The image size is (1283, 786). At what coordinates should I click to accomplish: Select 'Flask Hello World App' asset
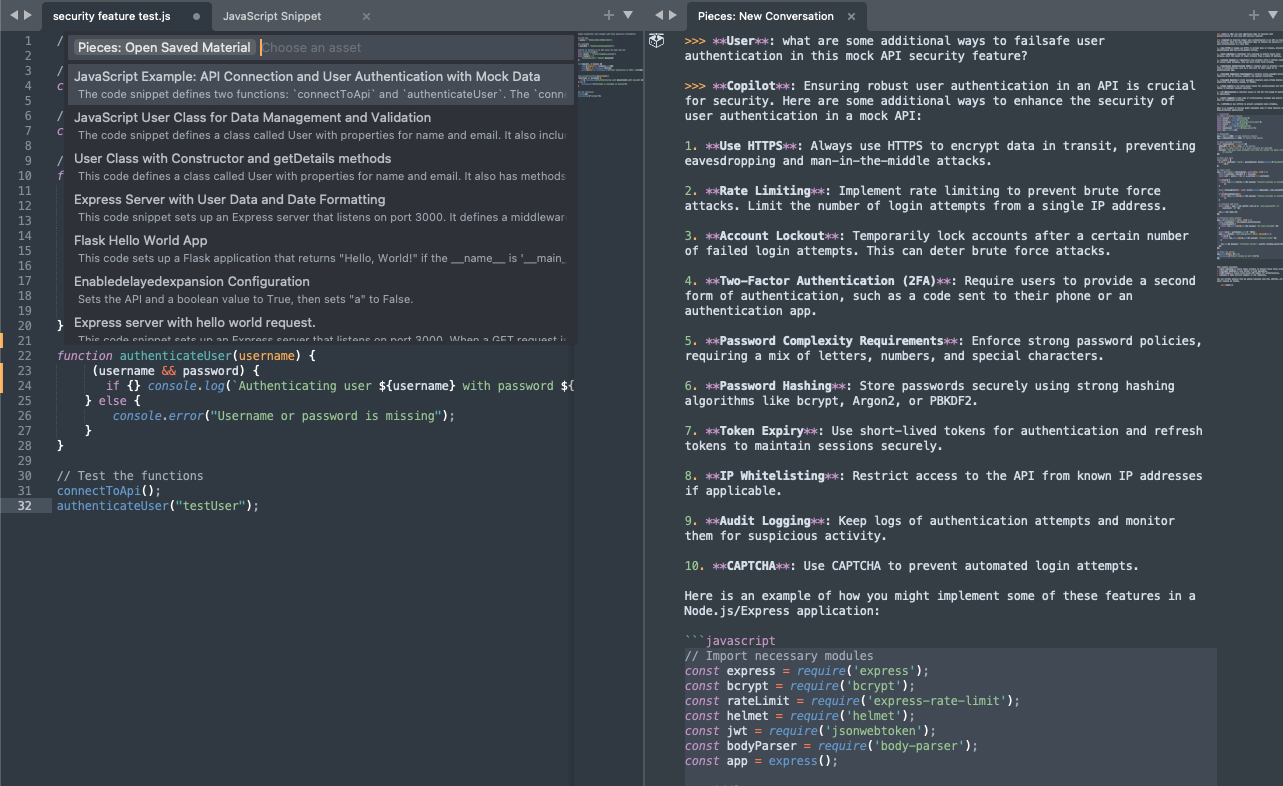321,248
